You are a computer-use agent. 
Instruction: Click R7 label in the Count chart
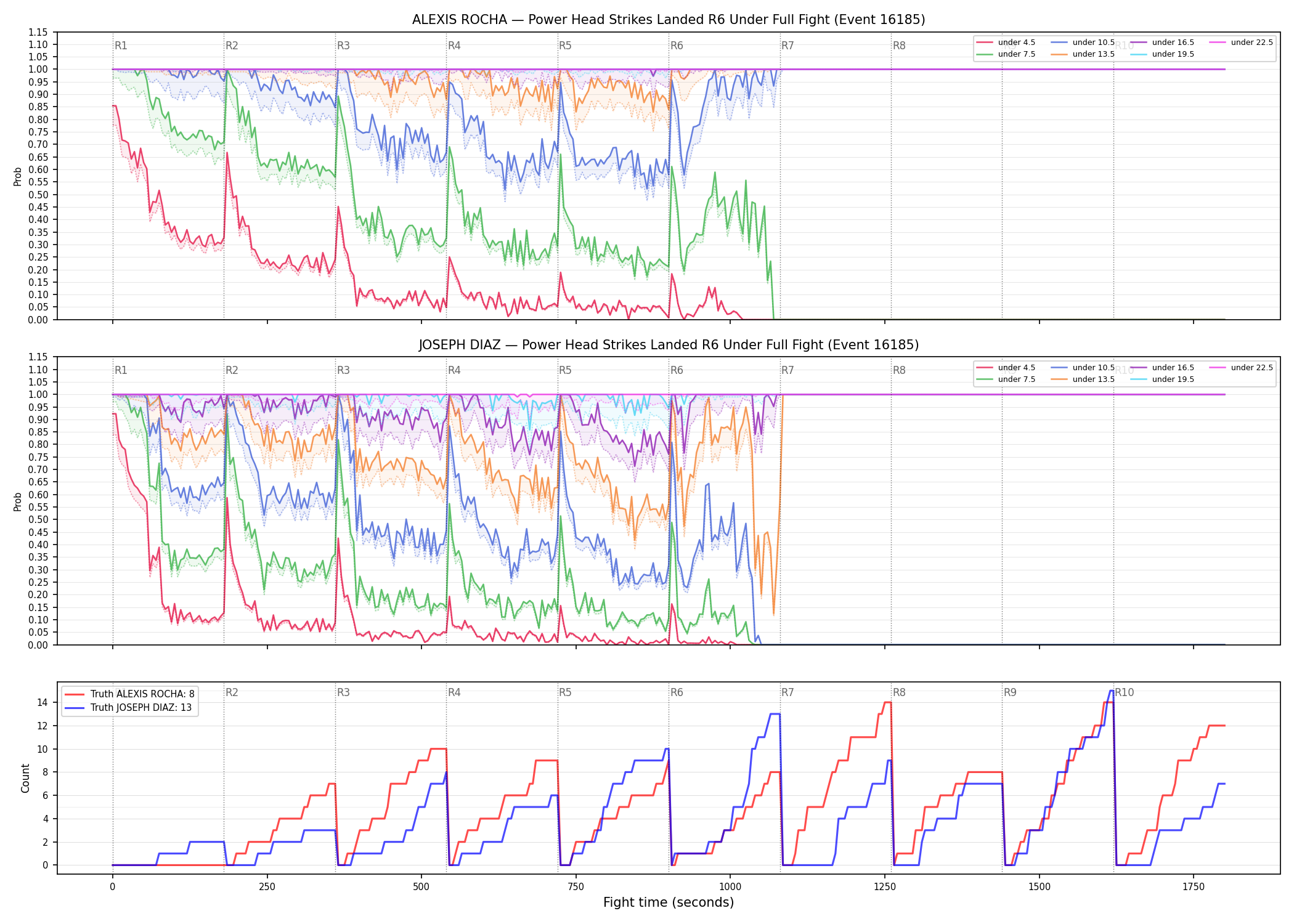click(787, 692)
